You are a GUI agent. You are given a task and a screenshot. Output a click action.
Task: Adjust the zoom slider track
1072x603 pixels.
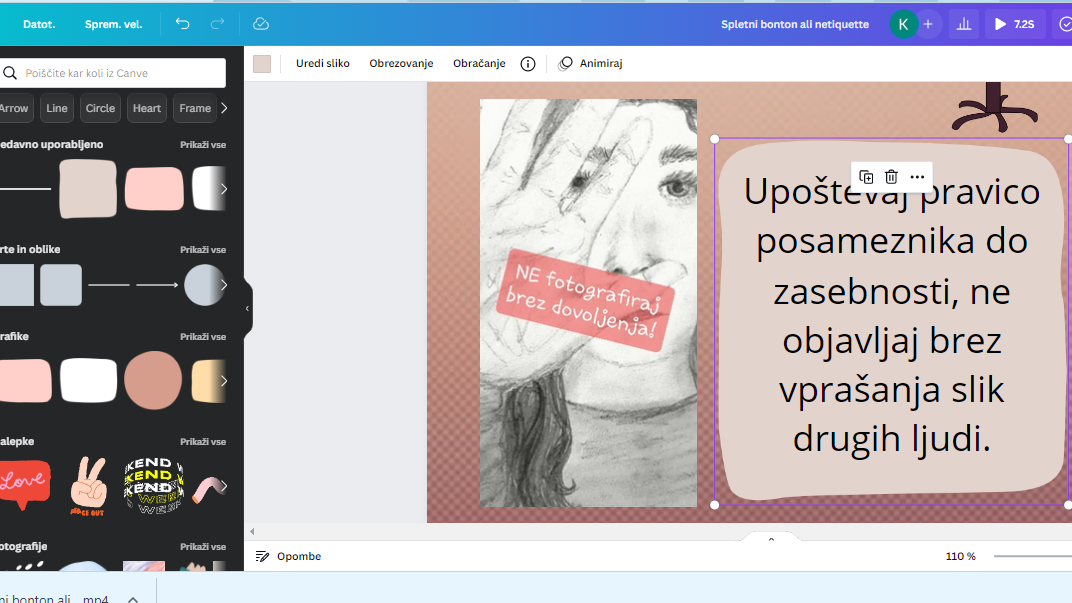1032,557
